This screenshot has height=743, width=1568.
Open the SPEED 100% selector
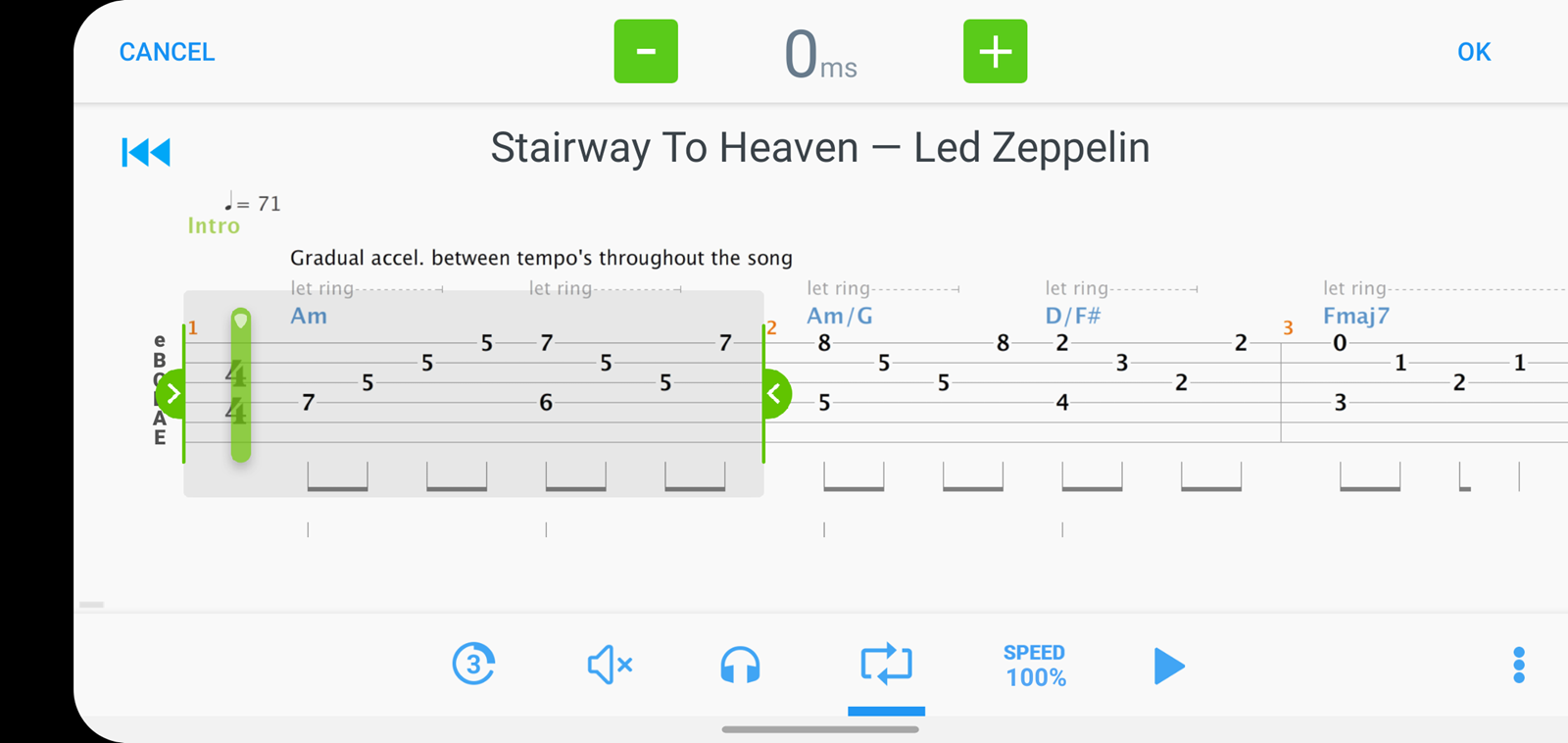(x=1035, y=666)
